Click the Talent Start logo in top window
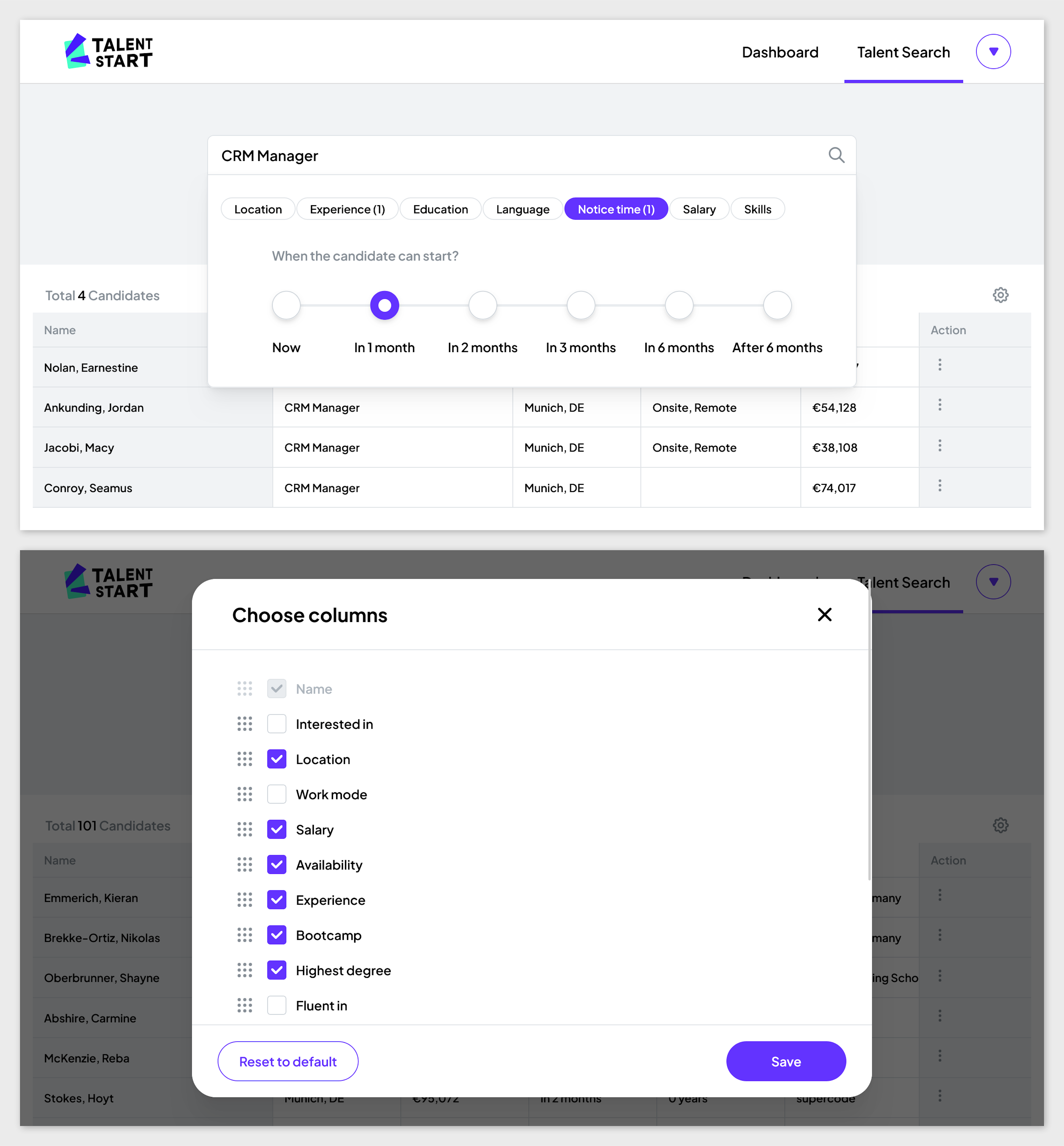 (x=108, y=51)
